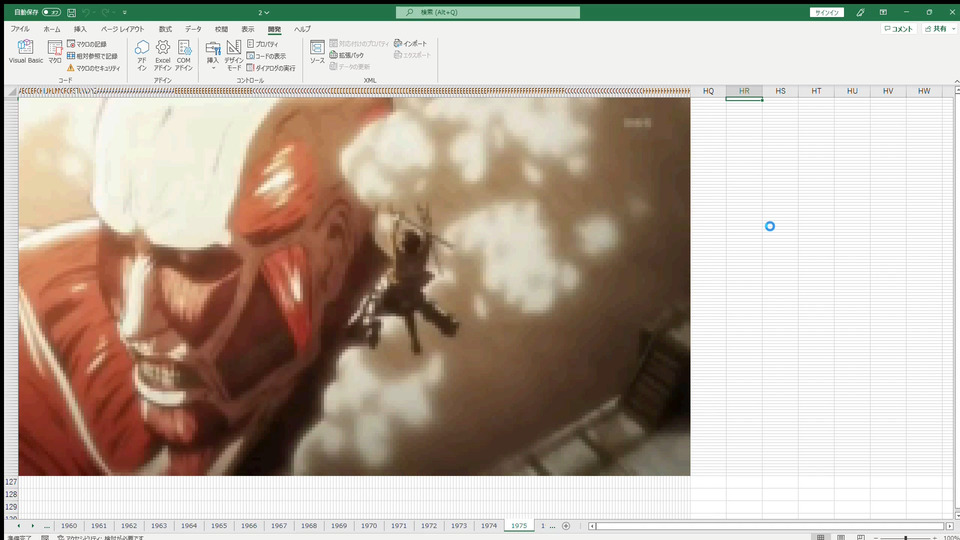Open the コメント comments button
Screen dimensions: 960x540
[x=898, y=29]
